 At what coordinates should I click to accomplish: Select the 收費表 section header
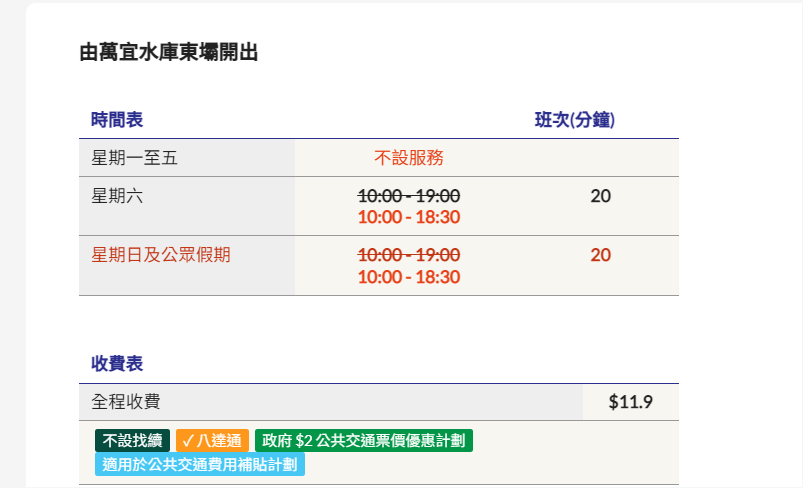pyautogui.click(x=117, y=363)
